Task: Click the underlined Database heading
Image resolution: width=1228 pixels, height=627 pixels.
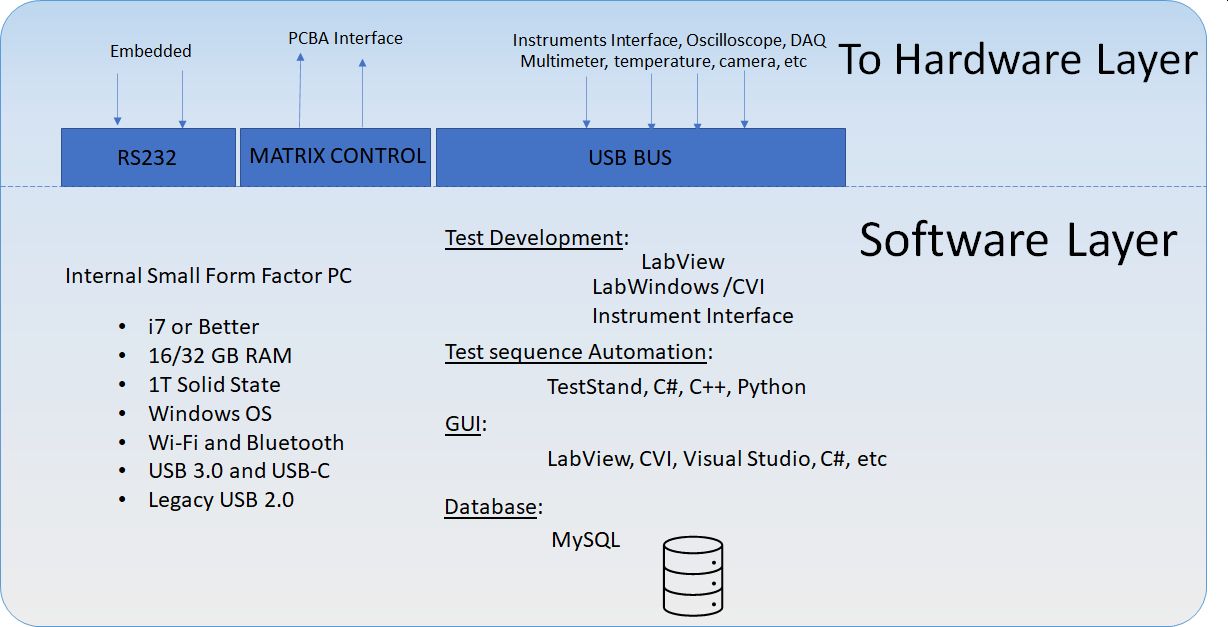Action: [x=490, y=507]
